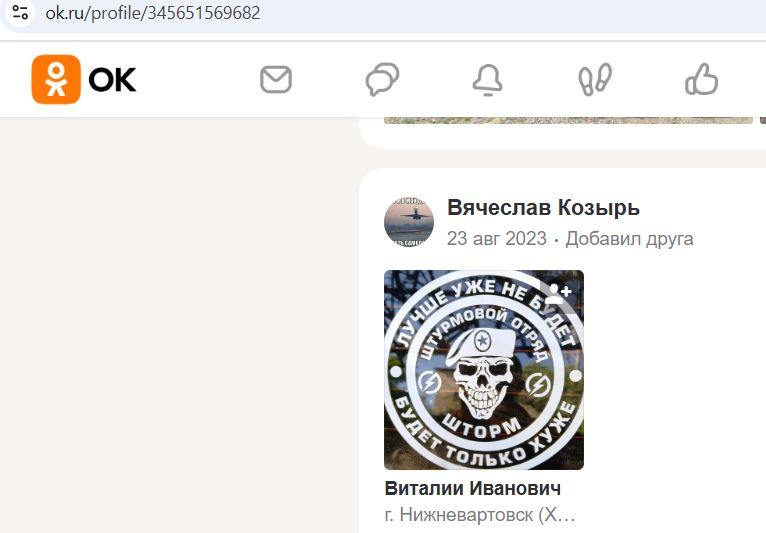Click the profile ID in the URL

(204, 13)
